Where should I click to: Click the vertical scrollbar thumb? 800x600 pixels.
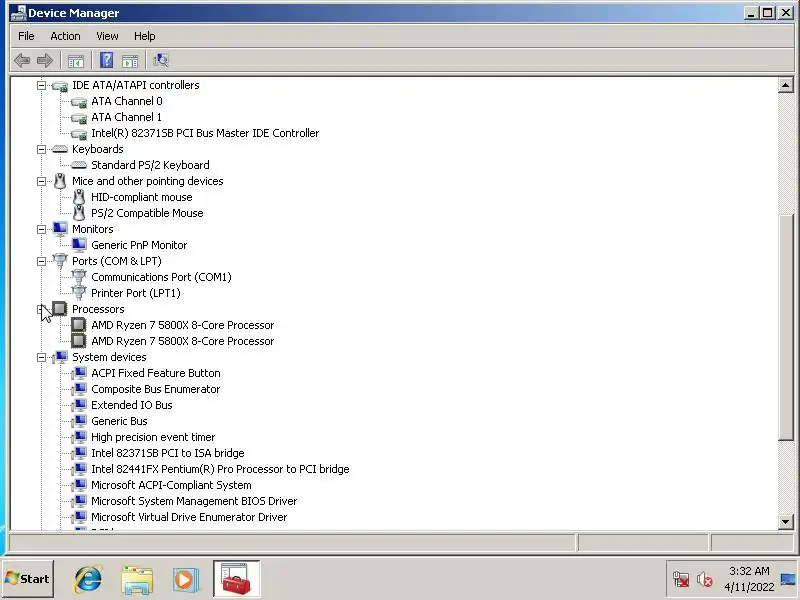(785, 327)
